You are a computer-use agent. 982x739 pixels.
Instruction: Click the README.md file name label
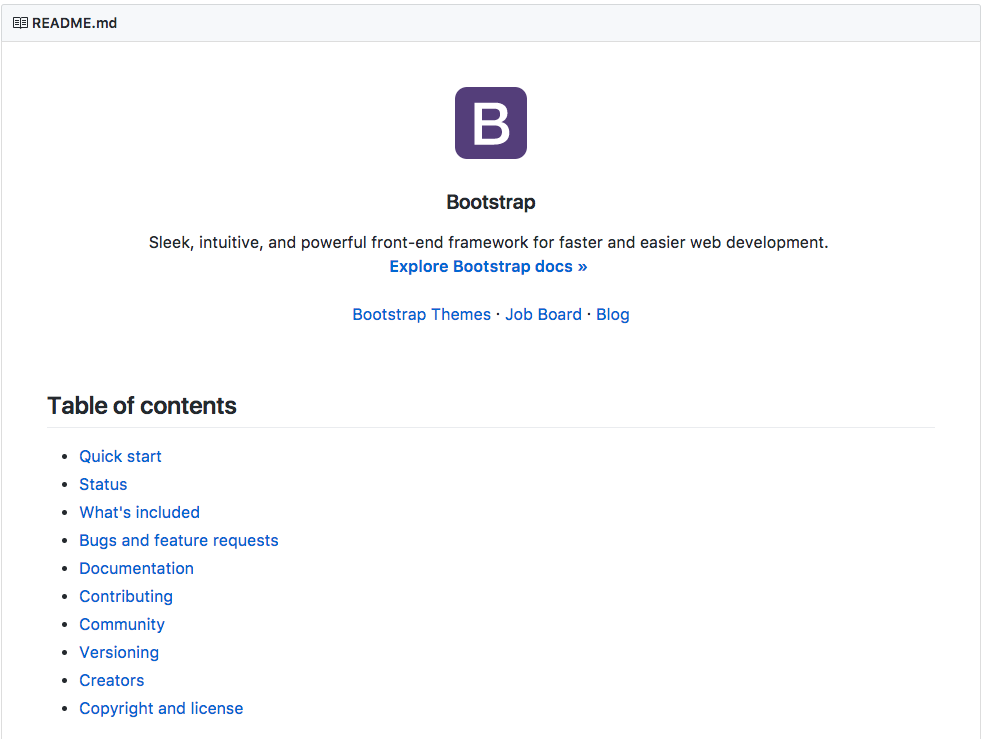tap(74, 23)
